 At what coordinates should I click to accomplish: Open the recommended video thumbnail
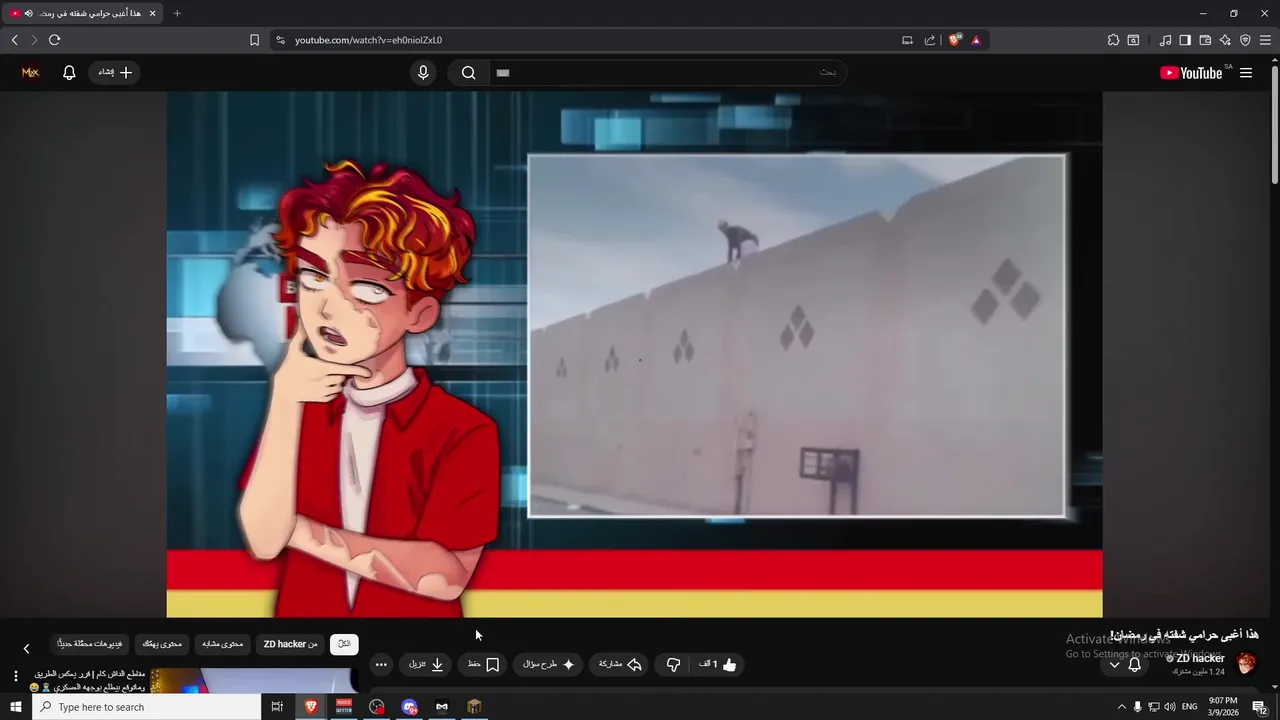[255, 680]
